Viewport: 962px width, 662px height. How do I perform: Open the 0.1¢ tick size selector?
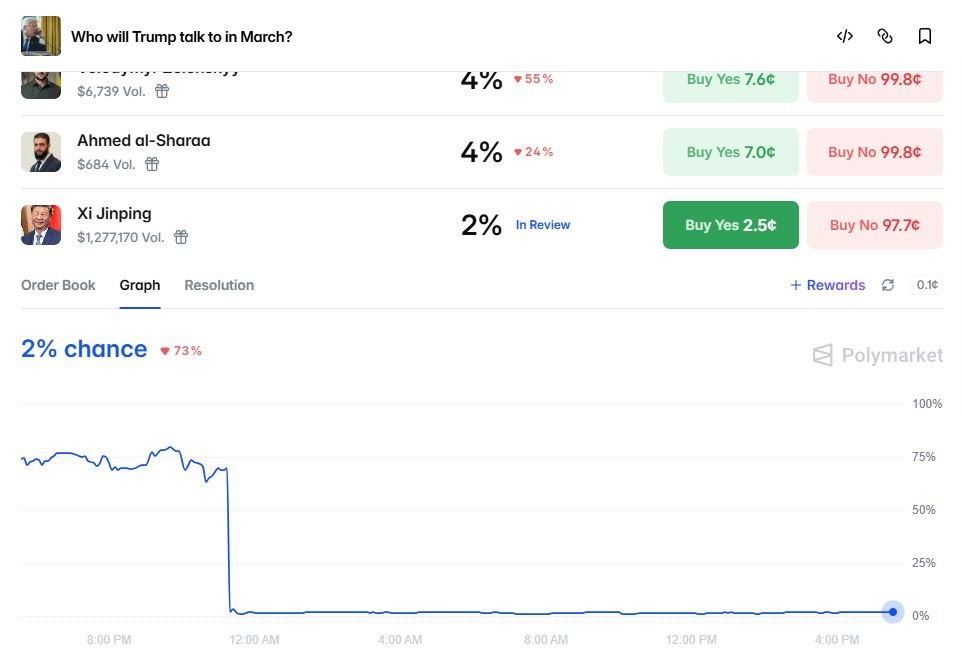tap(926, 285)
